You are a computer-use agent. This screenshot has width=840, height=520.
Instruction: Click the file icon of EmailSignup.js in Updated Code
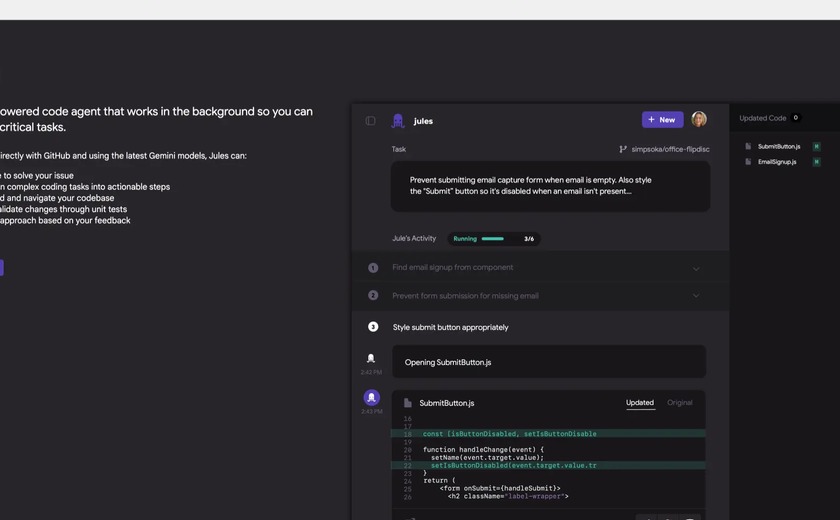point(748,162)
